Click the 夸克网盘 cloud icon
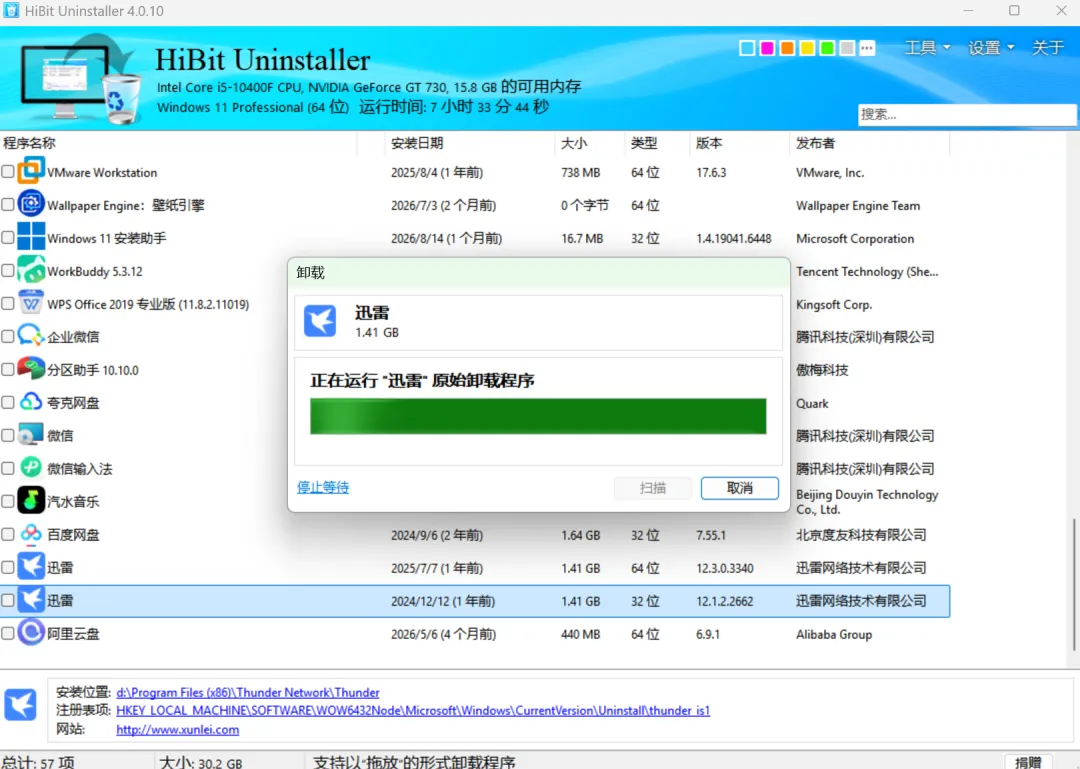 31,402
